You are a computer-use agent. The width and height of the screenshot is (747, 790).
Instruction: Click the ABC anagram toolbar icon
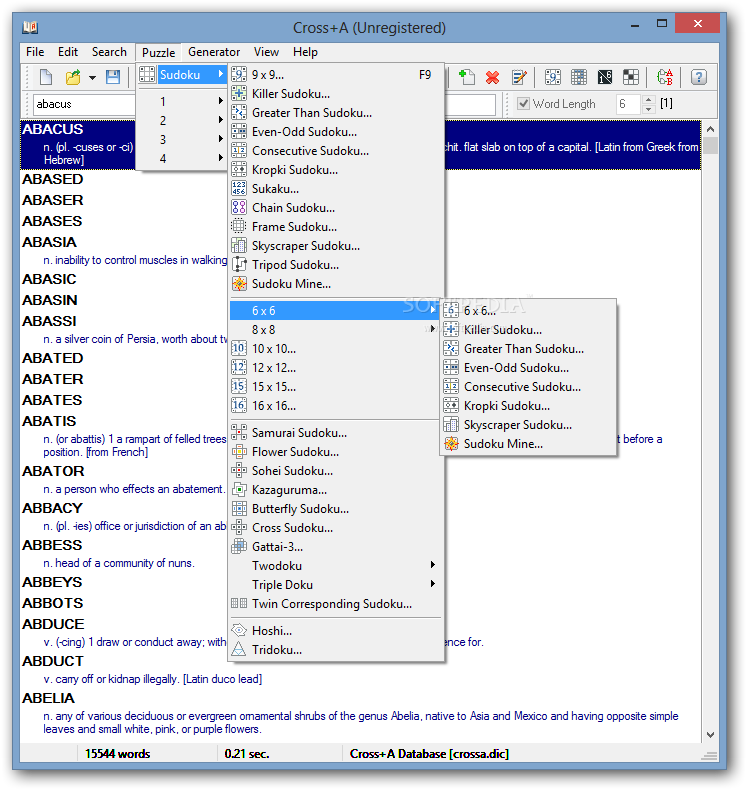[x=665, y=77]
